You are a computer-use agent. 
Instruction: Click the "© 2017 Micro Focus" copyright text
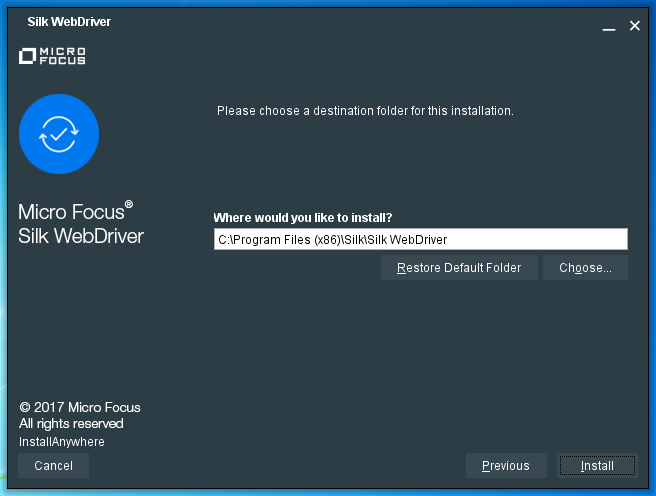click(79, 407)
